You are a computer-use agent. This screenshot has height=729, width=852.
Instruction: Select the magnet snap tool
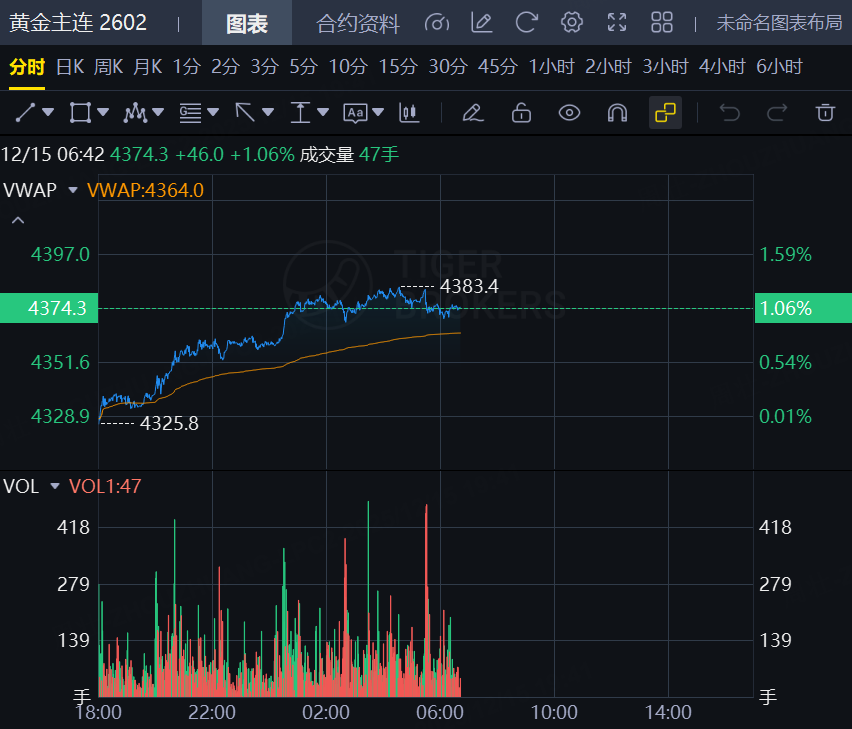tap(618, 113)
